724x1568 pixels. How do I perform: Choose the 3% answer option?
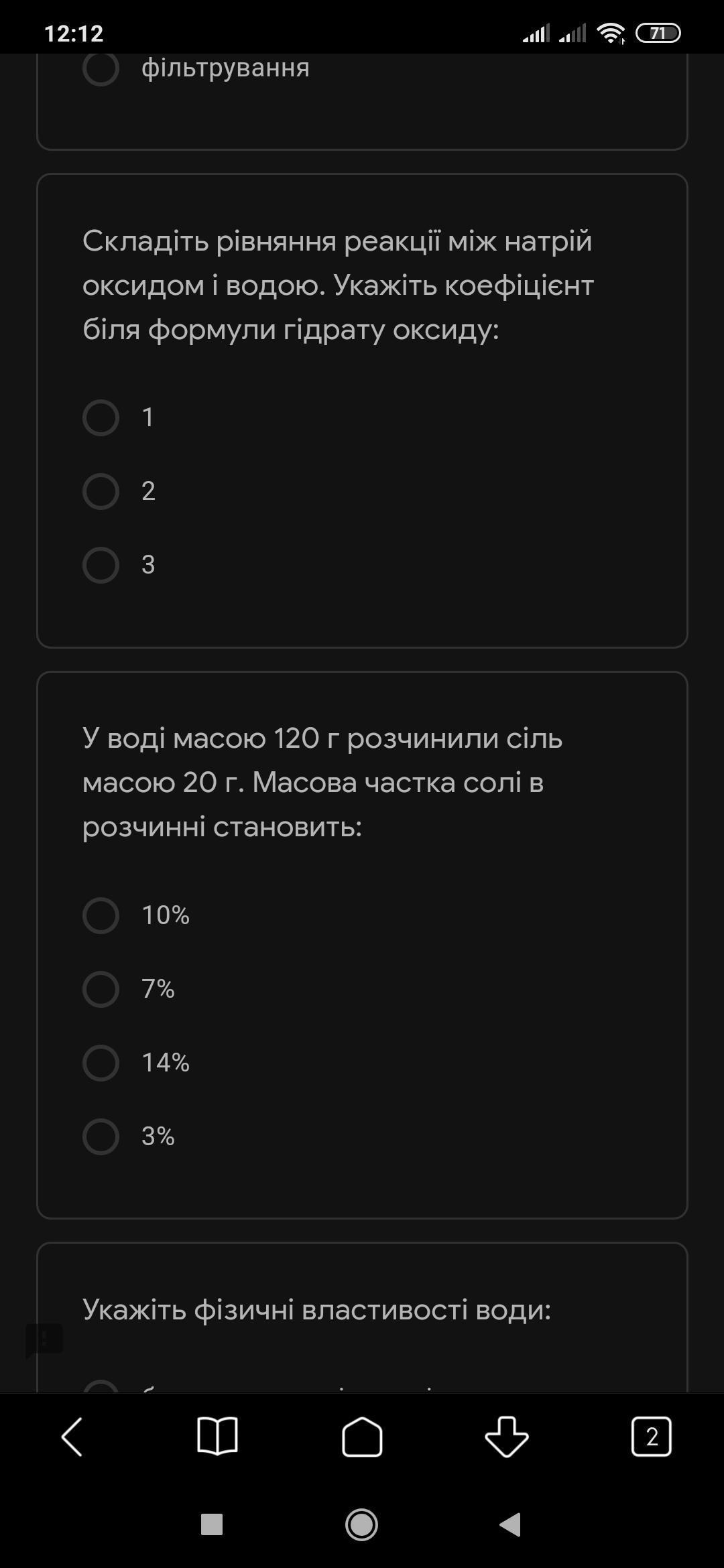pos(101,1136)
